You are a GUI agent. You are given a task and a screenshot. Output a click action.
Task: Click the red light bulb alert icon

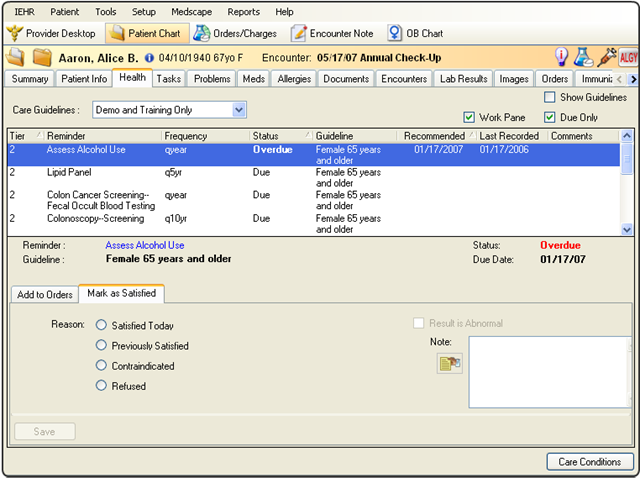pos(562,57)
